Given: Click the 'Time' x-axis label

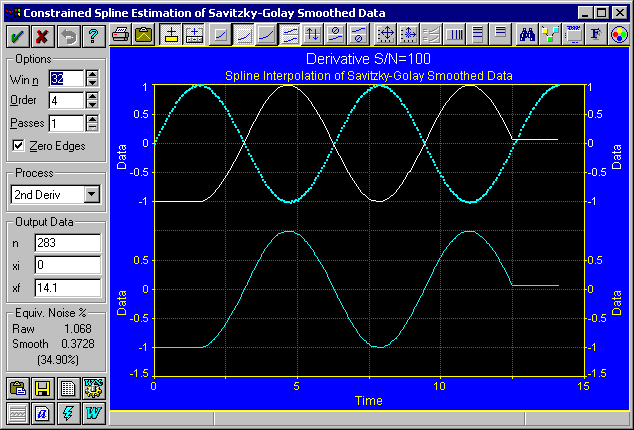Looking at the screenshot, I should (369, 400).
